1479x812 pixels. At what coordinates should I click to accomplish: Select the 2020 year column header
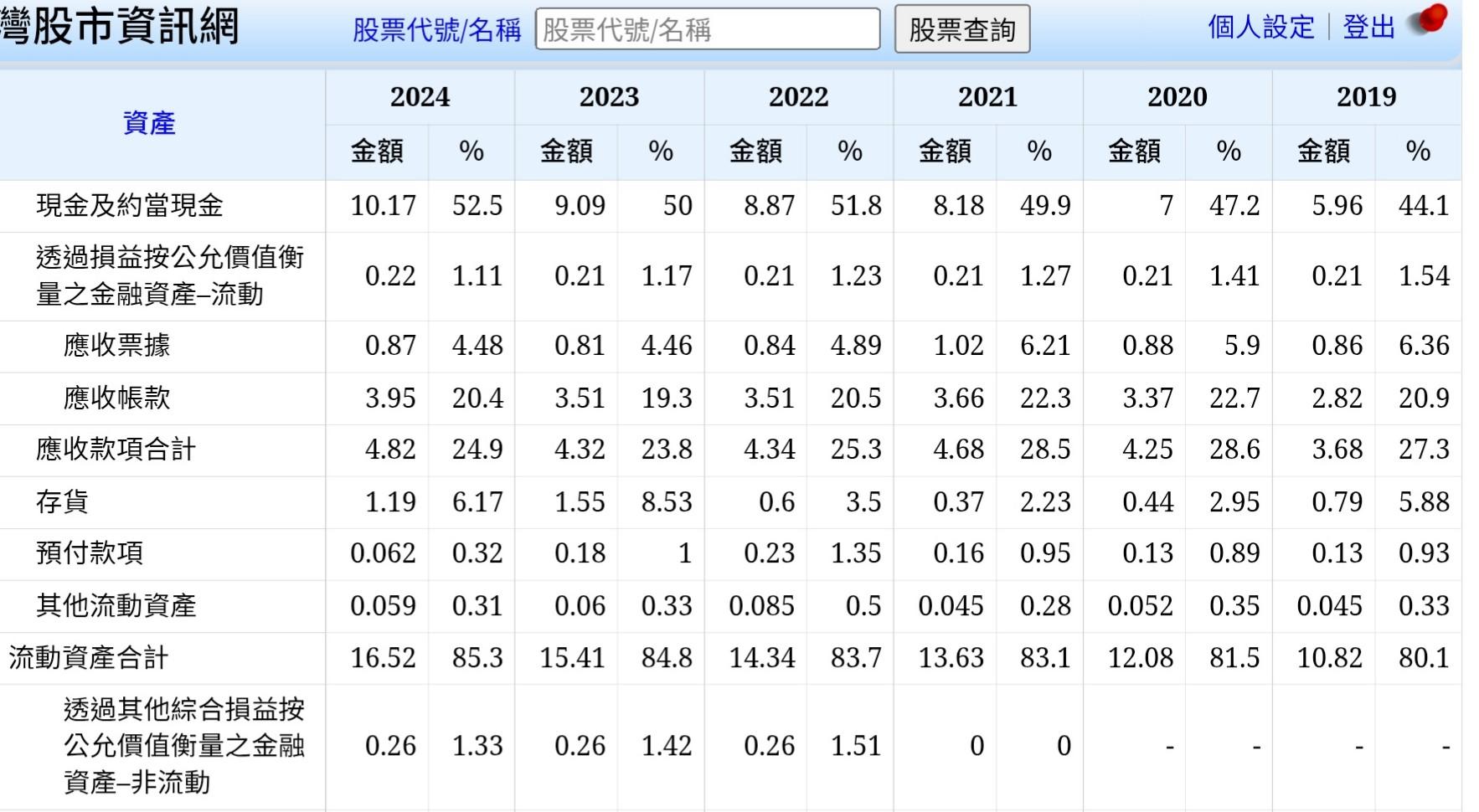coord(1177,97)
